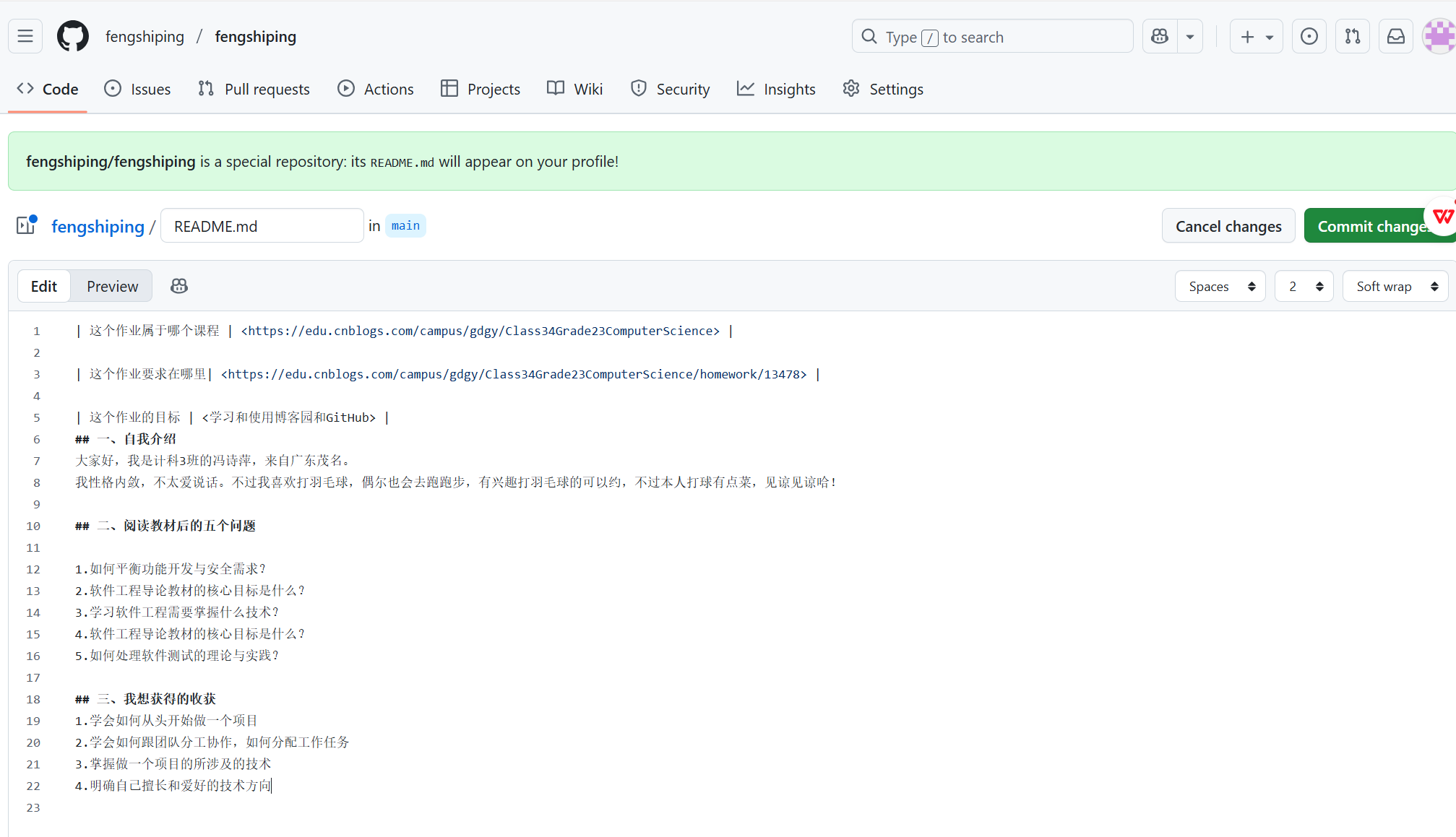Expand the create new plus dropdown

click(x=1256, y=36)
